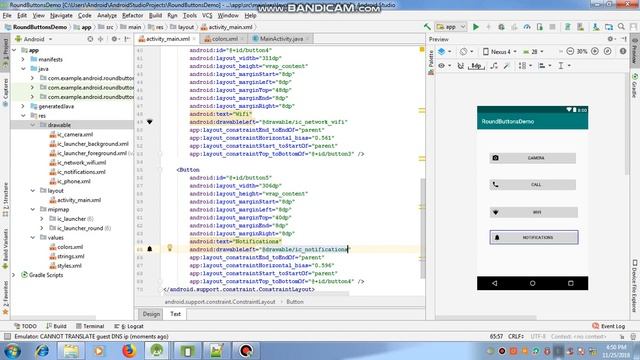Open the VCS menu
Image resolution: width=640 pixels, height=360 pixels.
tap(207, 16)
